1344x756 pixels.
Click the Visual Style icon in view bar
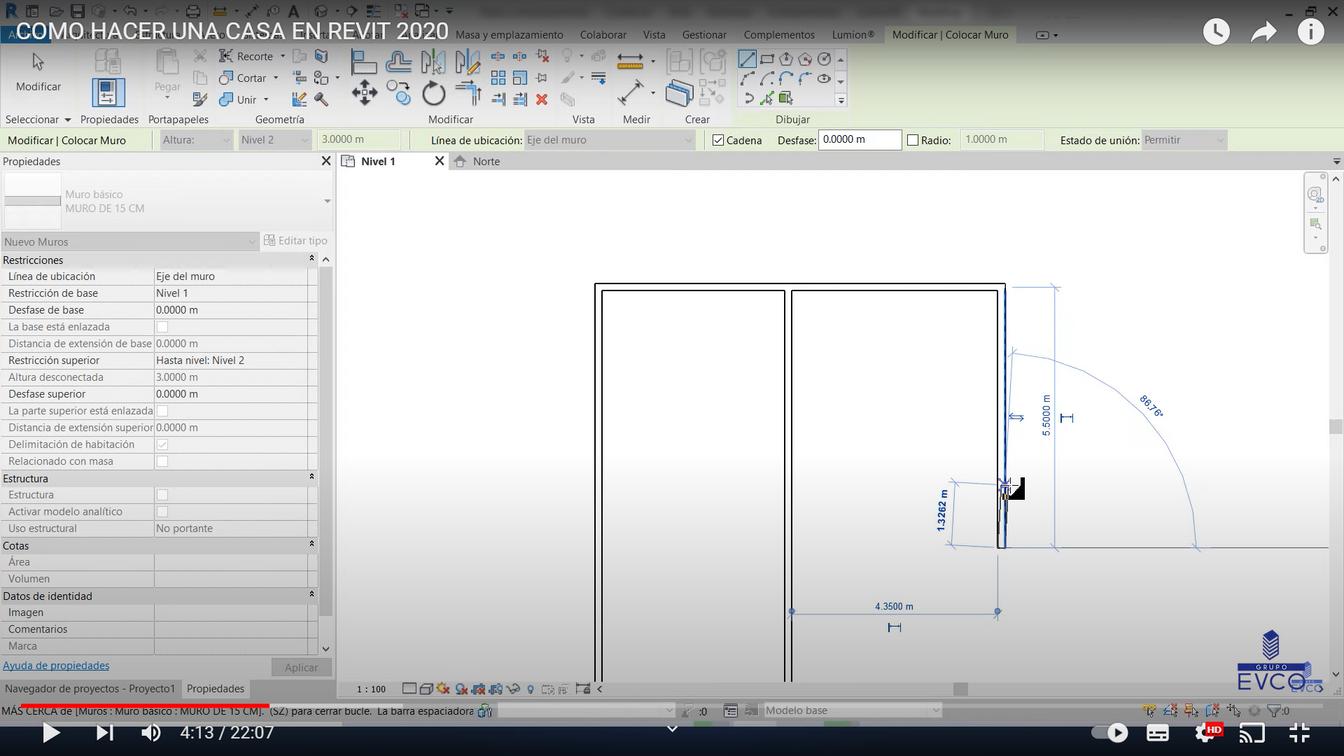[x=426, y=689]
